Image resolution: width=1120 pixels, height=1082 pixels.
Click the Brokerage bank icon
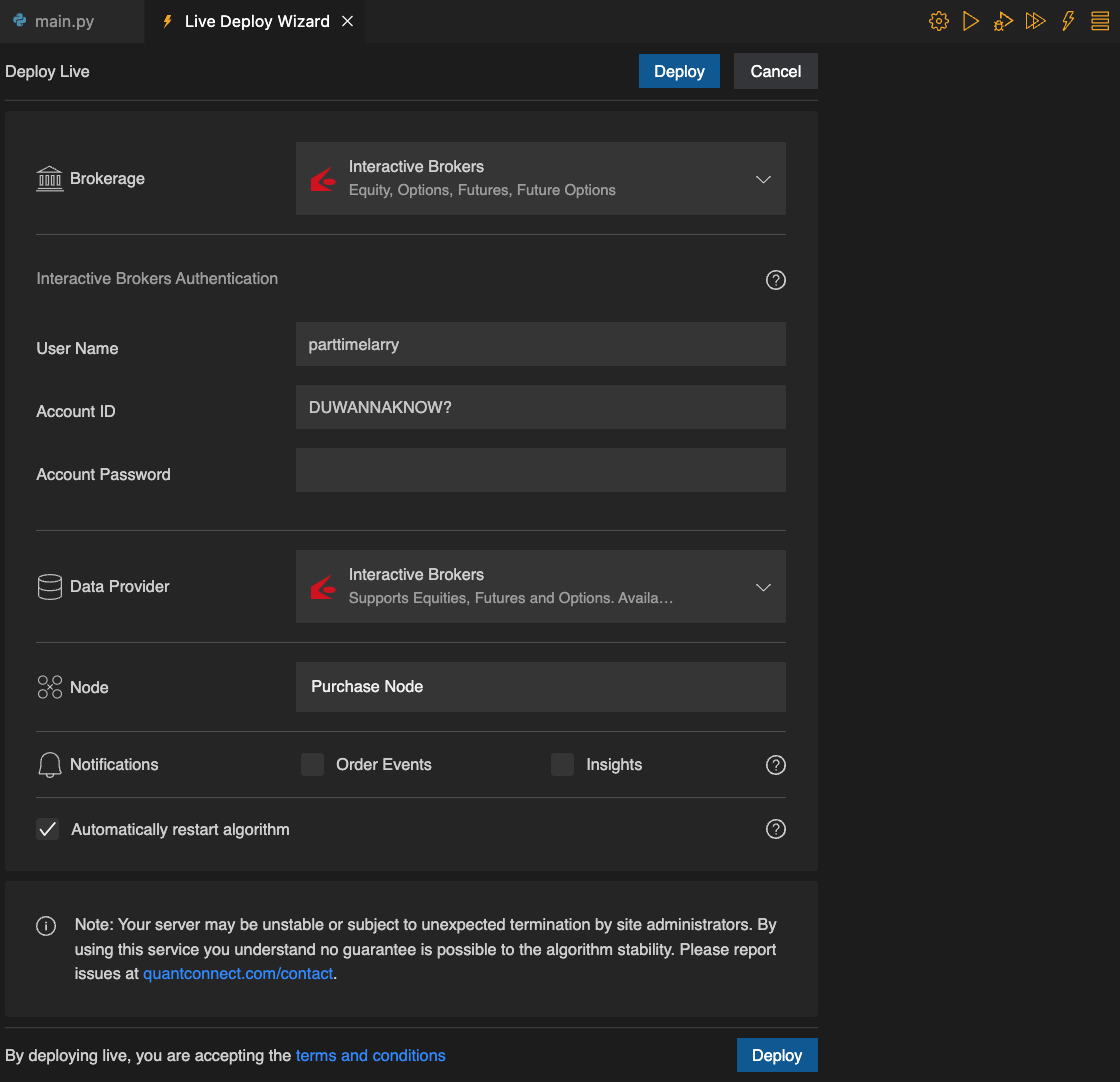[47, 178]
